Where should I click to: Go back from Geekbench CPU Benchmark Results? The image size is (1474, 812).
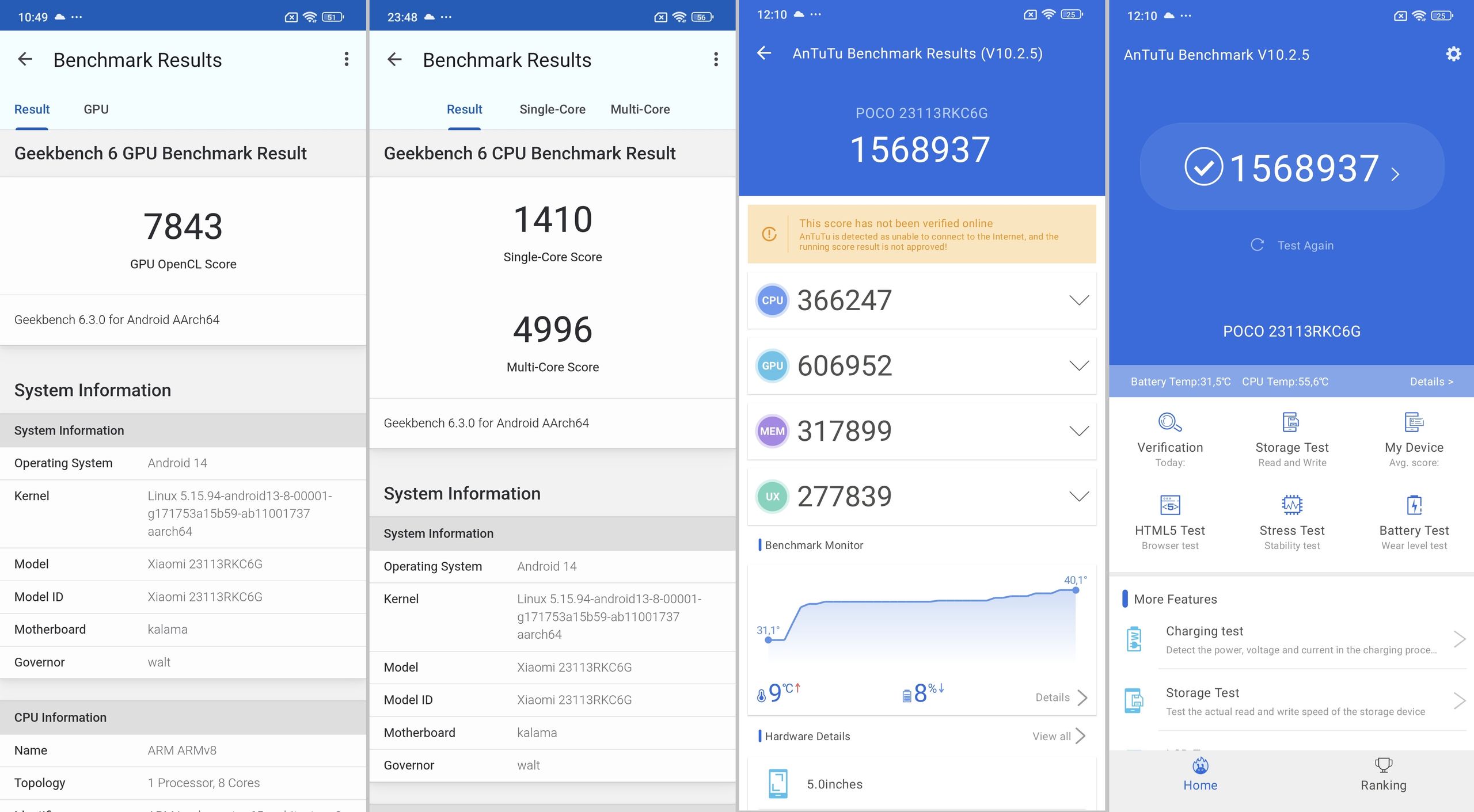coord(394,59)
